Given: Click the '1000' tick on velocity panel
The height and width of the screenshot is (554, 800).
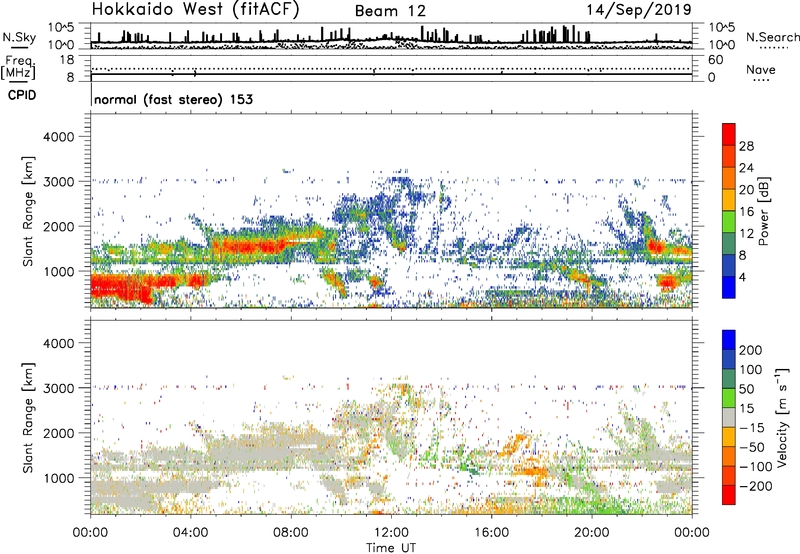Looking at the screenshot, I should coord(58,478).
